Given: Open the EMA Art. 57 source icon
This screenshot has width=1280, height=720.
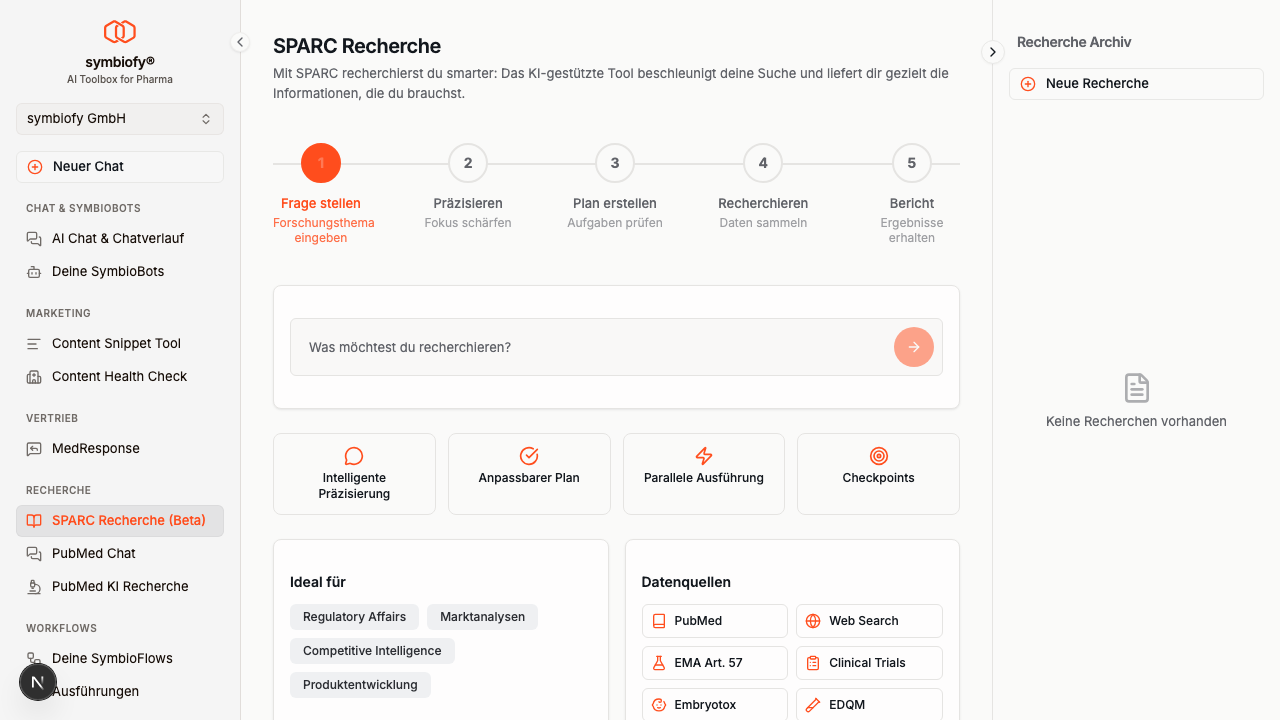Looking at the screenshot, I should click(659, 662).
